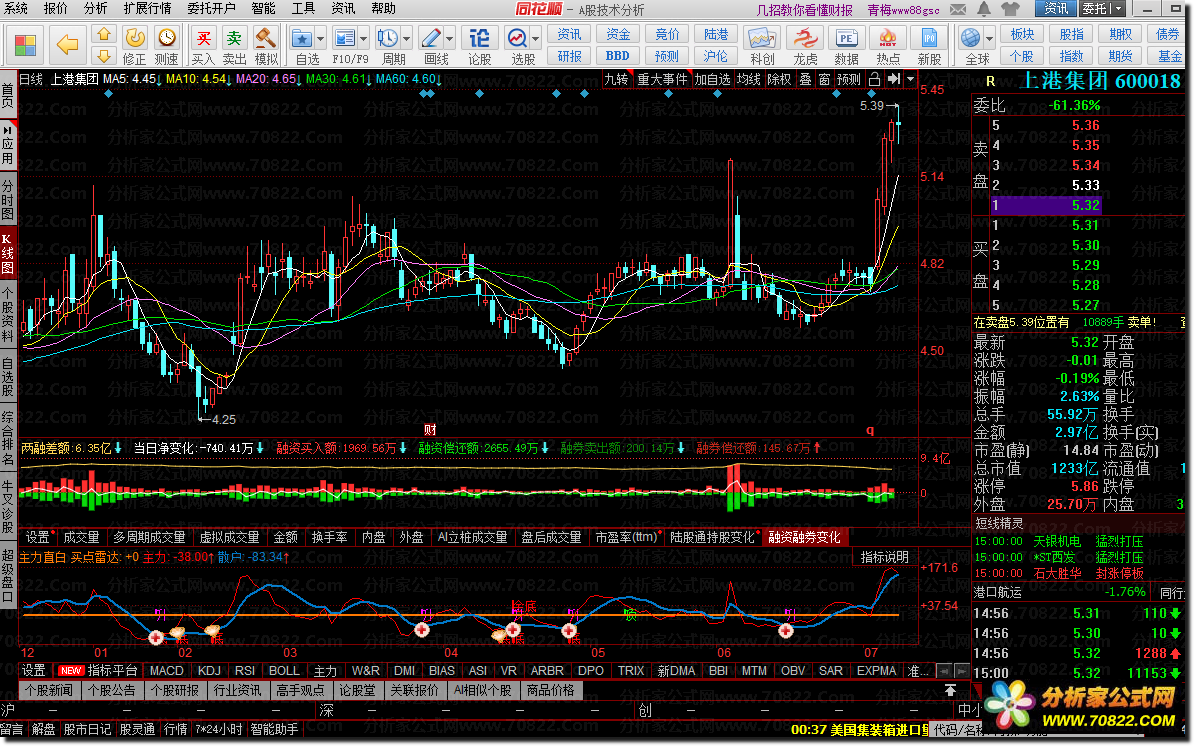The image size is (1195, 746).
Task: Open the mail envelope icon
Action: point(959,9)
